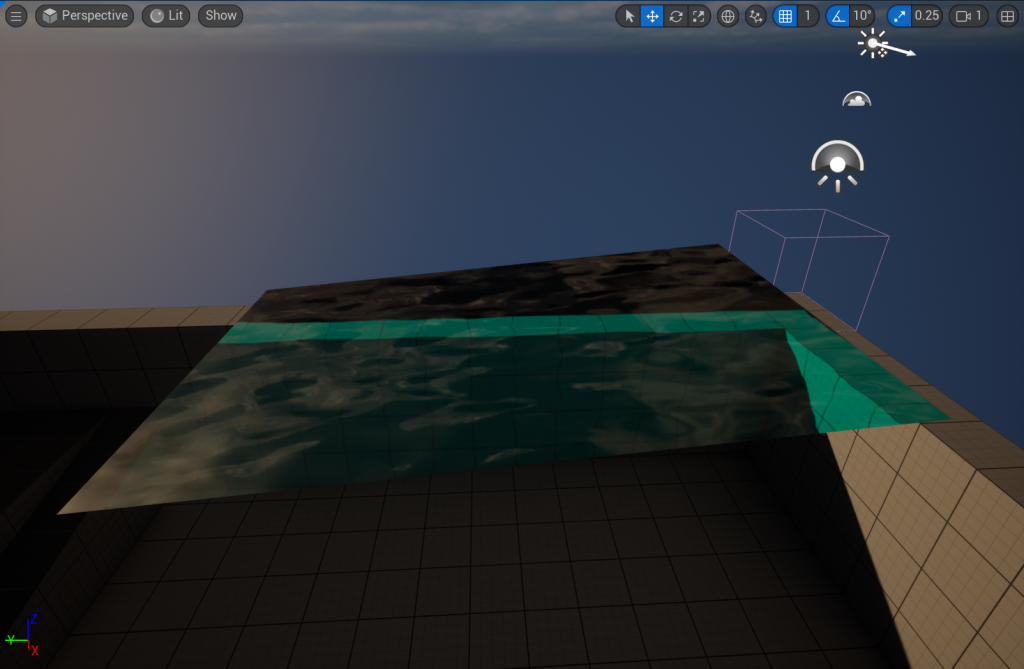Select the Sky Light dome icon

click(x=838, y=164)
